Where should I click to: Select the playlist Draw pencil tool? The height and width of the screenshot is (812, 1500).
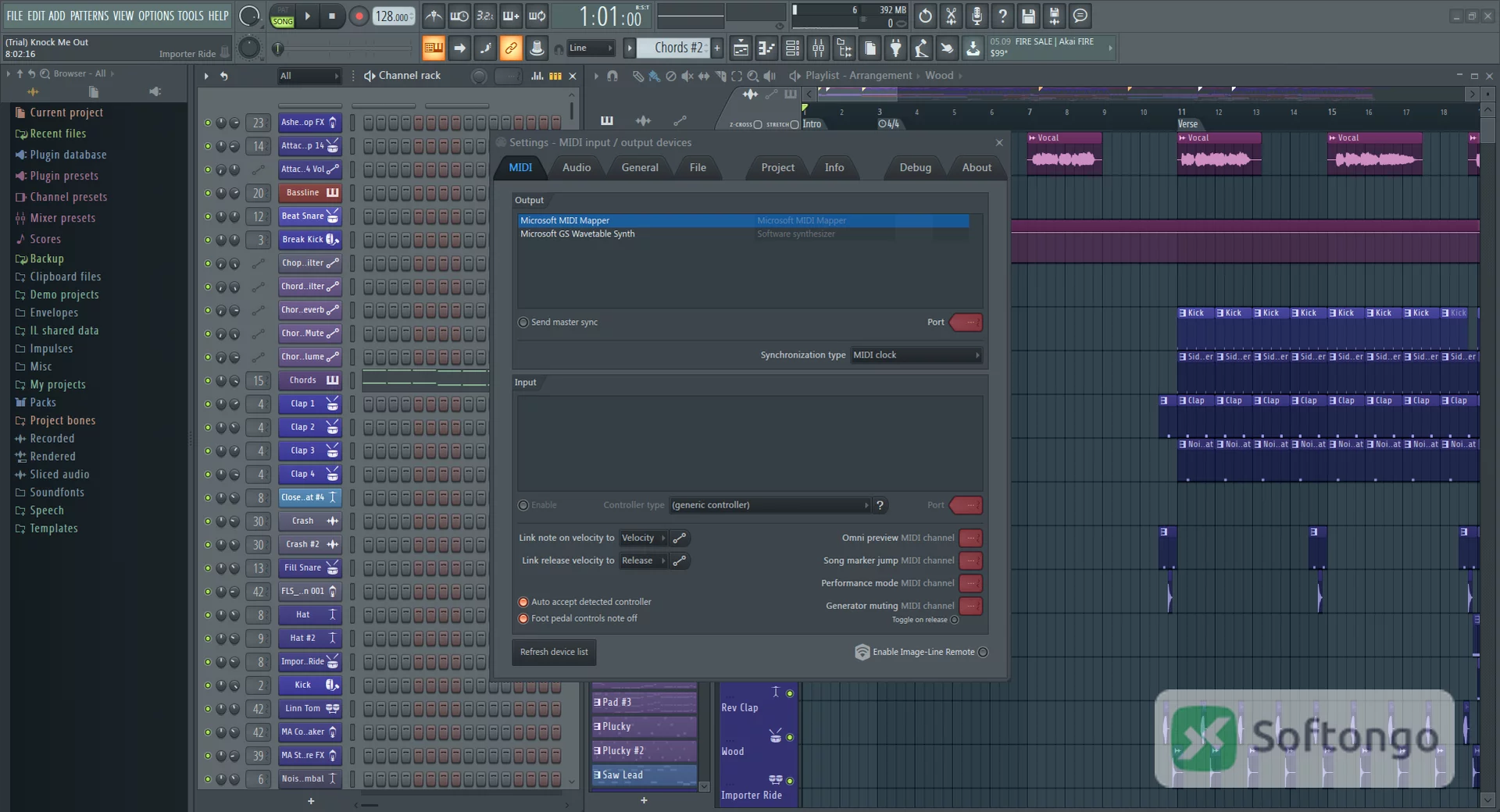coord(637,76)
